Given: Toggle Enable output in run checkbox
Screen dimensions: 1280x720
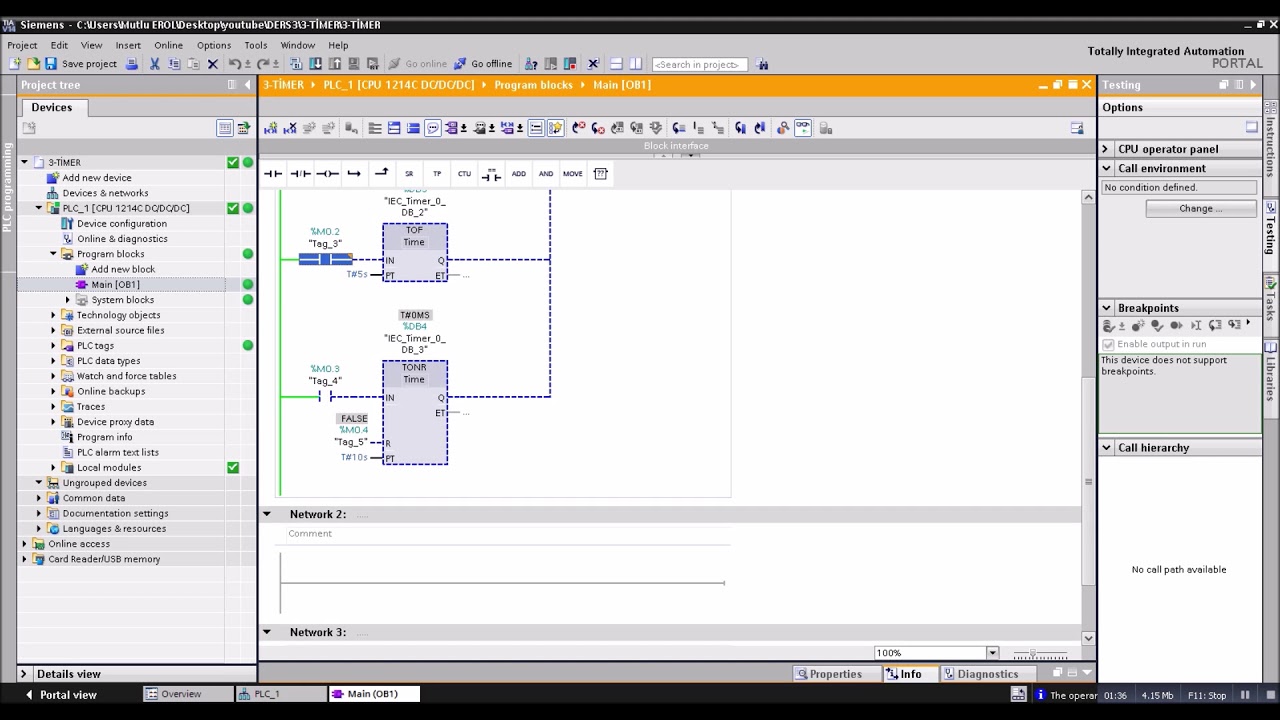Looking at the screenshot, I should click(1108, 344).
